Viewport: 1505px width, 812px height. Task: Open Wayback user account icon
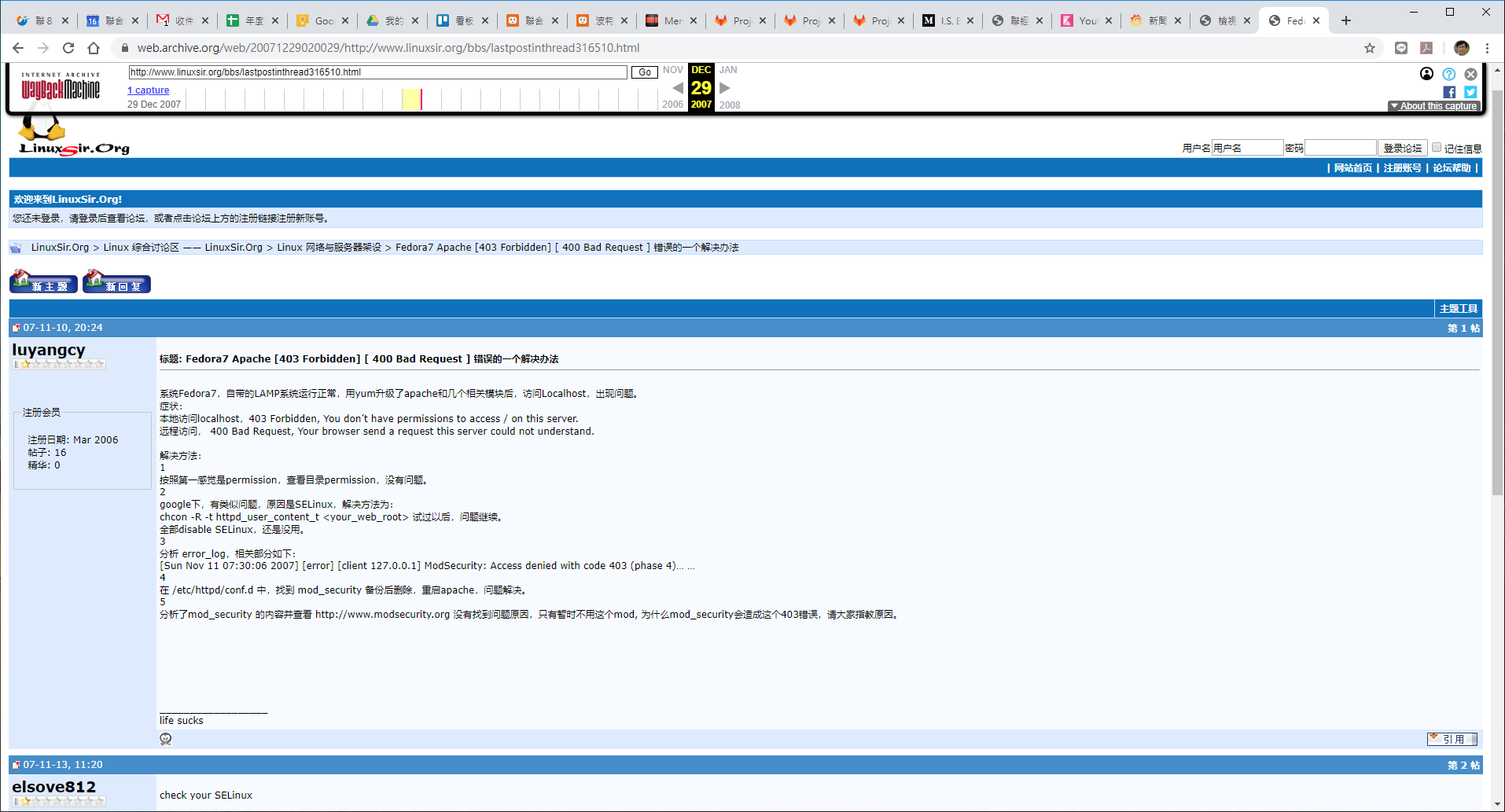point(1426,74)
